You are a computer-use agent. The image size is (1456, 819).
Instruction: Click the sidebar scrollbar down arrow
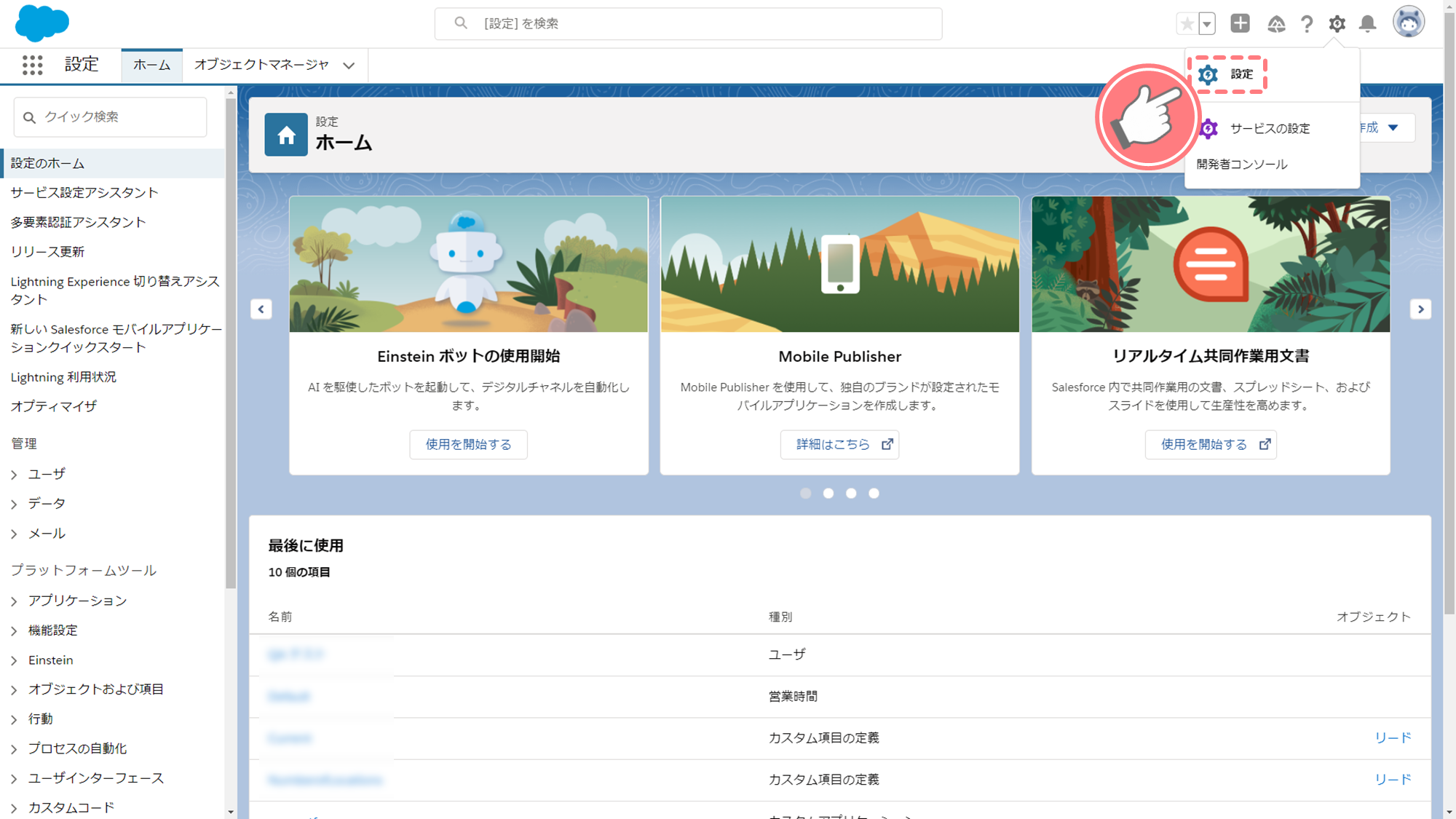231,812
